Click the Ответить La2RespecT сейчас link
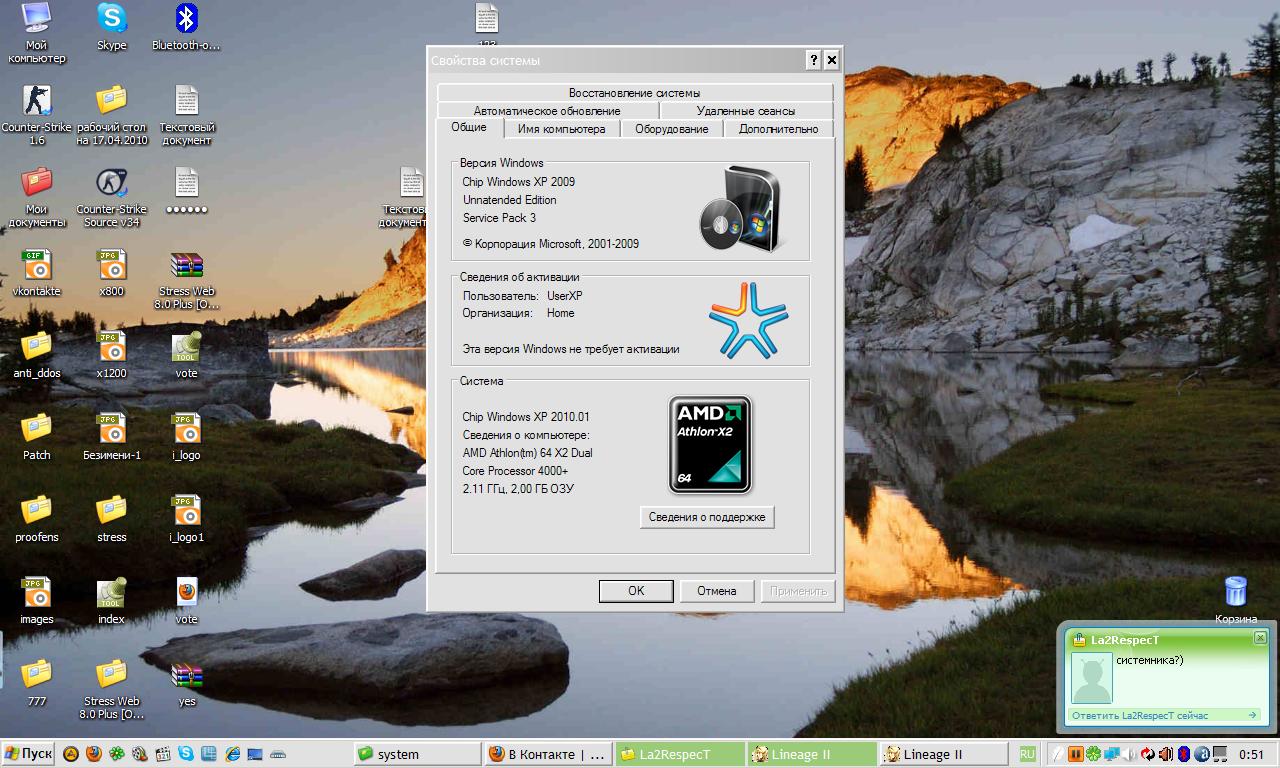 (1140, 715)
